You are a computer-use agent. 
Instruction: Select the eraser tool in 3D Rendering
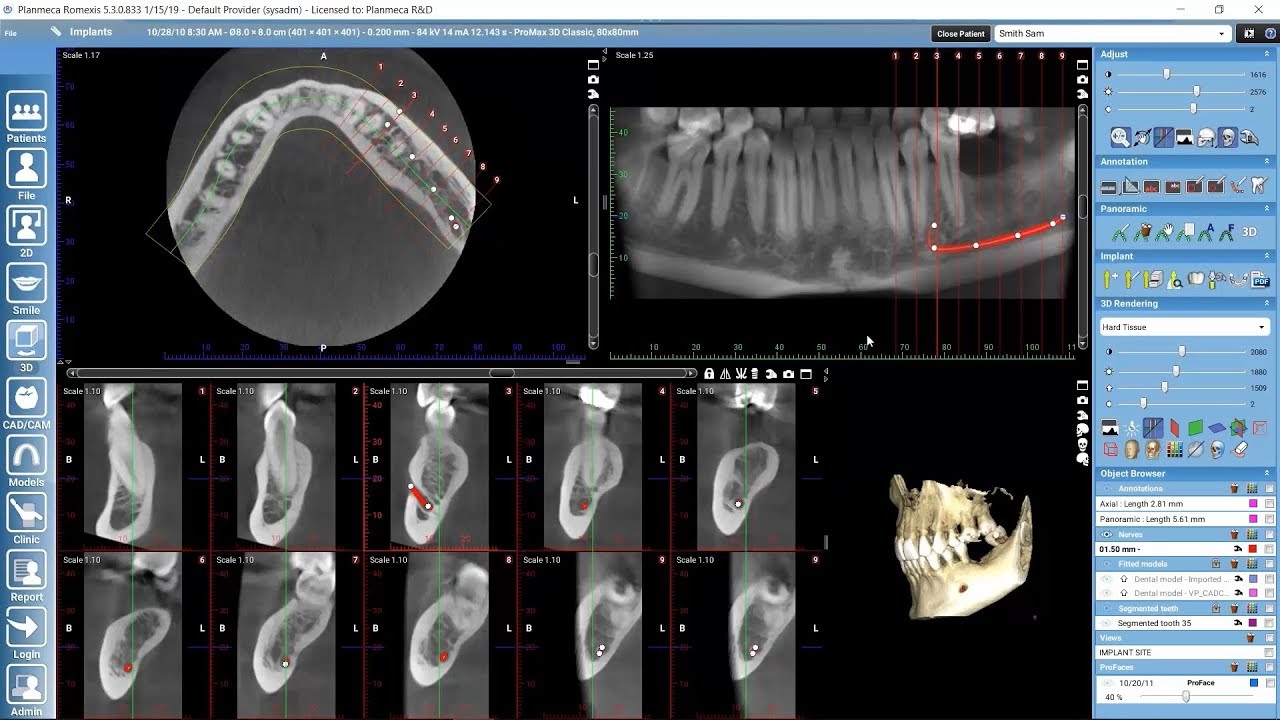(1240, 451)
